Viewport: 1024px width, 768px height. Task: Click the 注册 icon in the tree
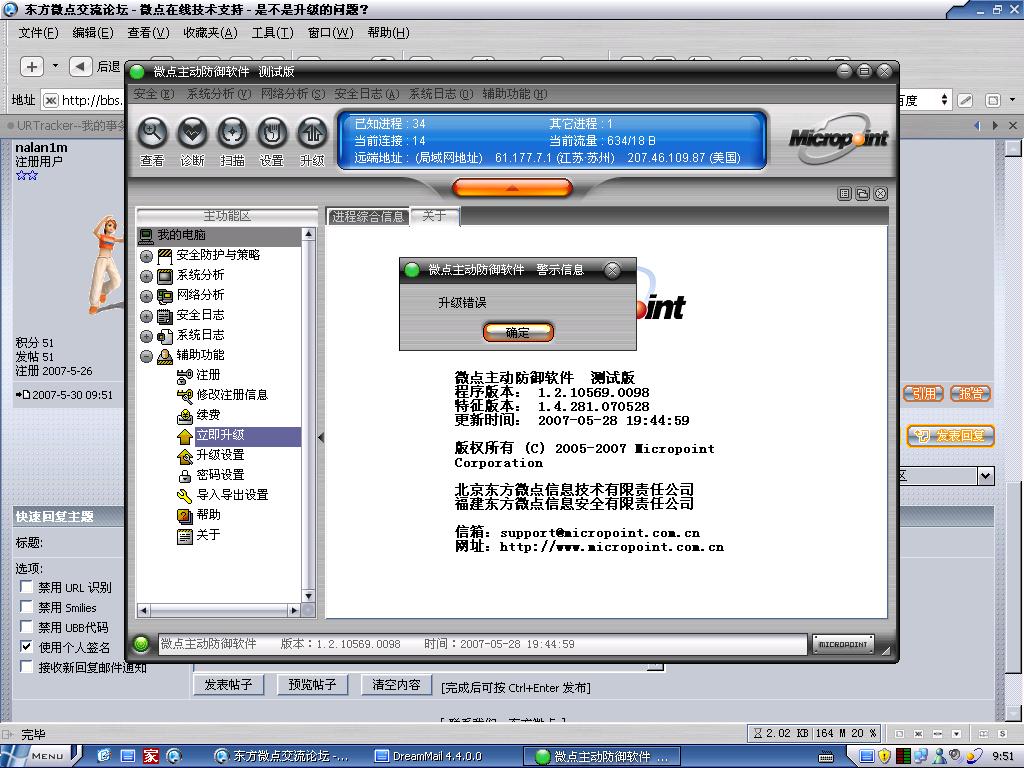pos(185,376)
